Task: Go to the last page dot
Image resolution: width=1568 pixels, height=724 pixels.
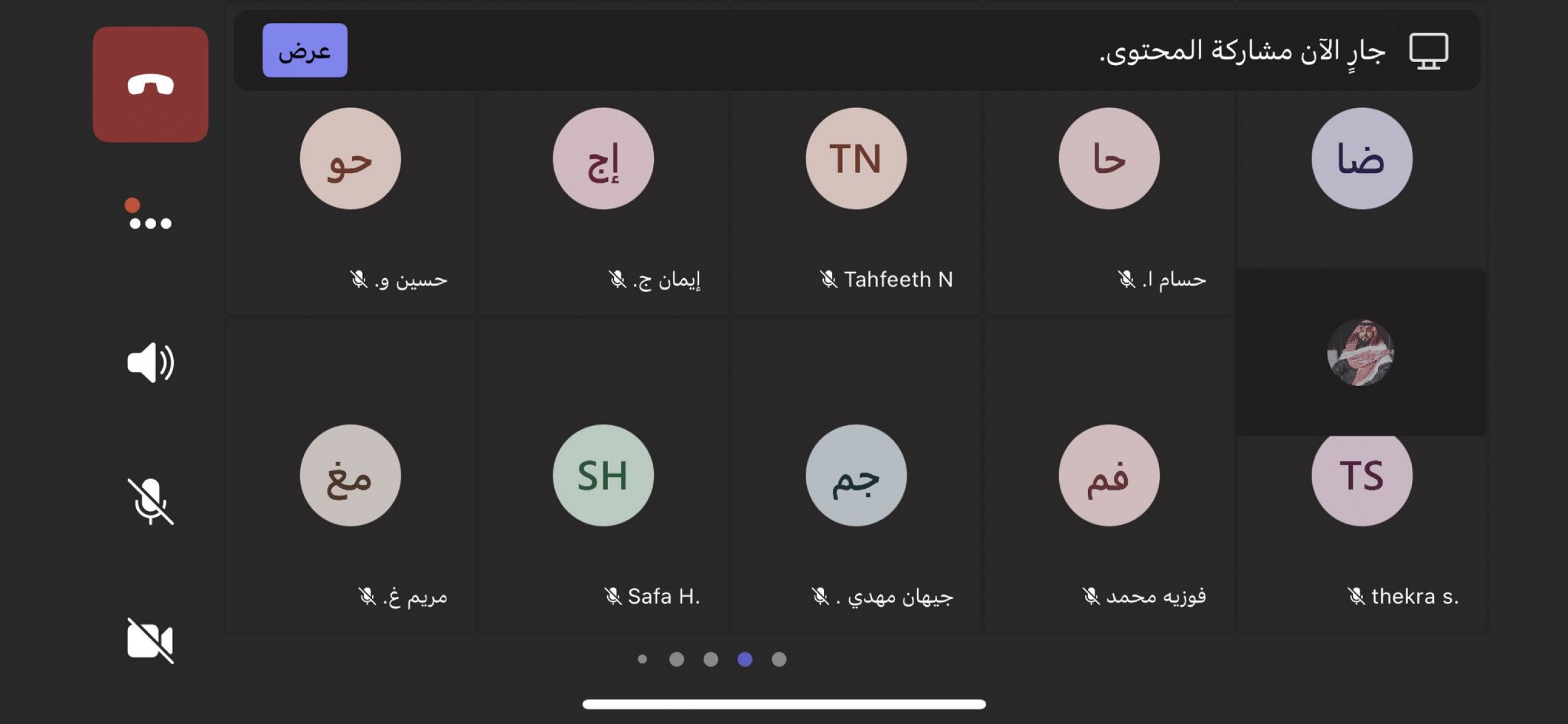Action: tap(779, 659)
